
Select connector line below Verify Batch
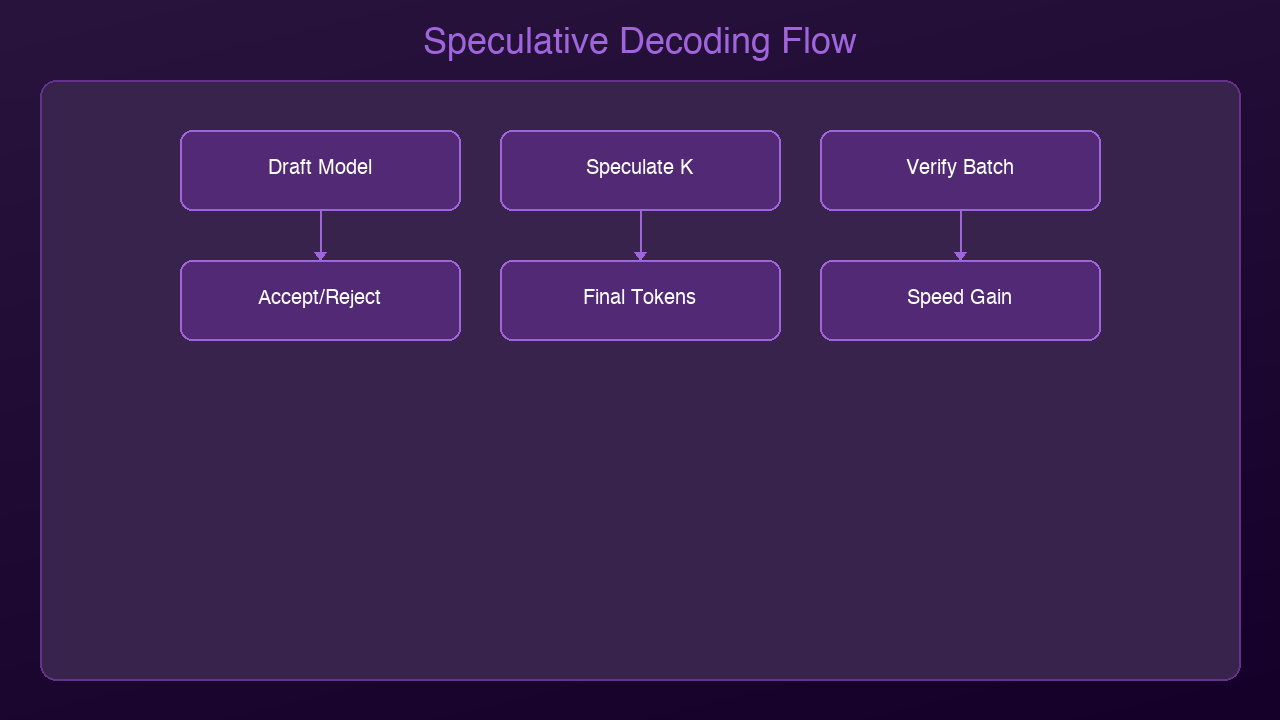point(961,230)
